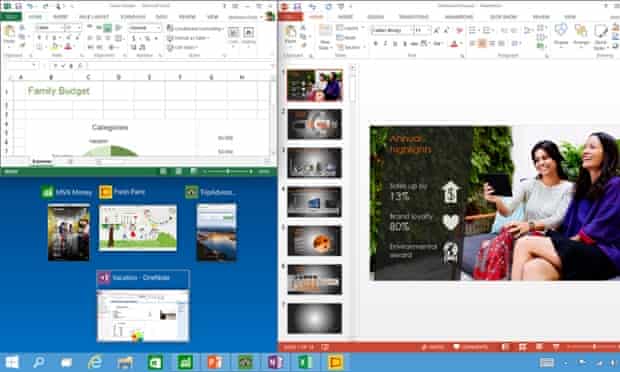Open Conditional Formatting in Excel's ribbon
The width and height of the screenshot is (620, 372).
click(195, 28)
